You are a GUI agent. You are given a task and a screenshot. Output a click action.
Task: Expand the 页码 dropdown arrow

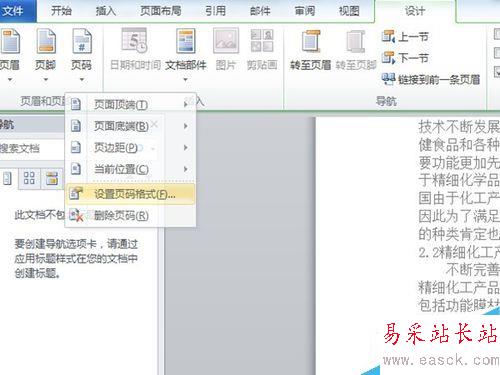click(81, 80)
